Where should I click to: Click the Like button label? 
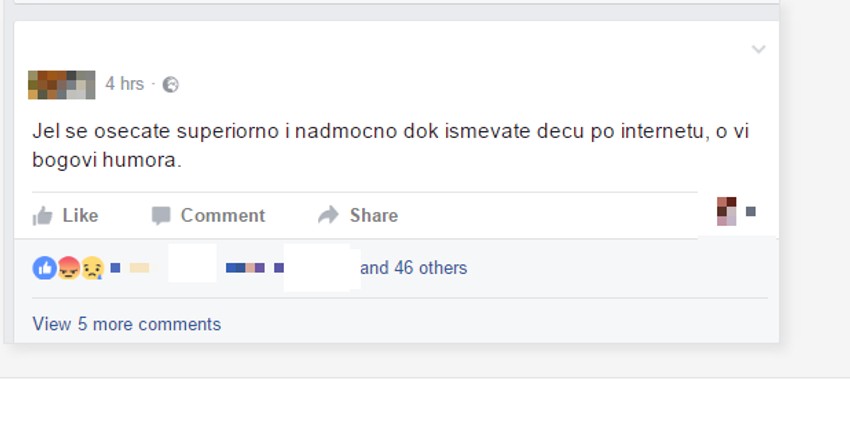click(80, 215)
